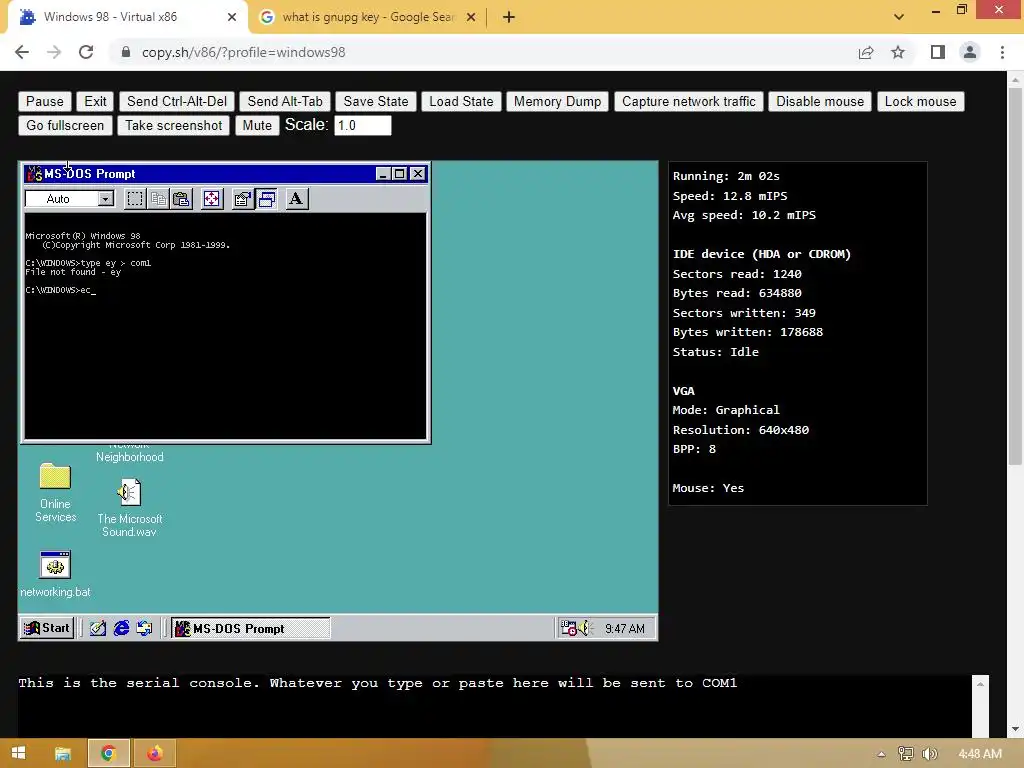Close the Google Search tab
1024x768 pixels.
coord(471,17)
